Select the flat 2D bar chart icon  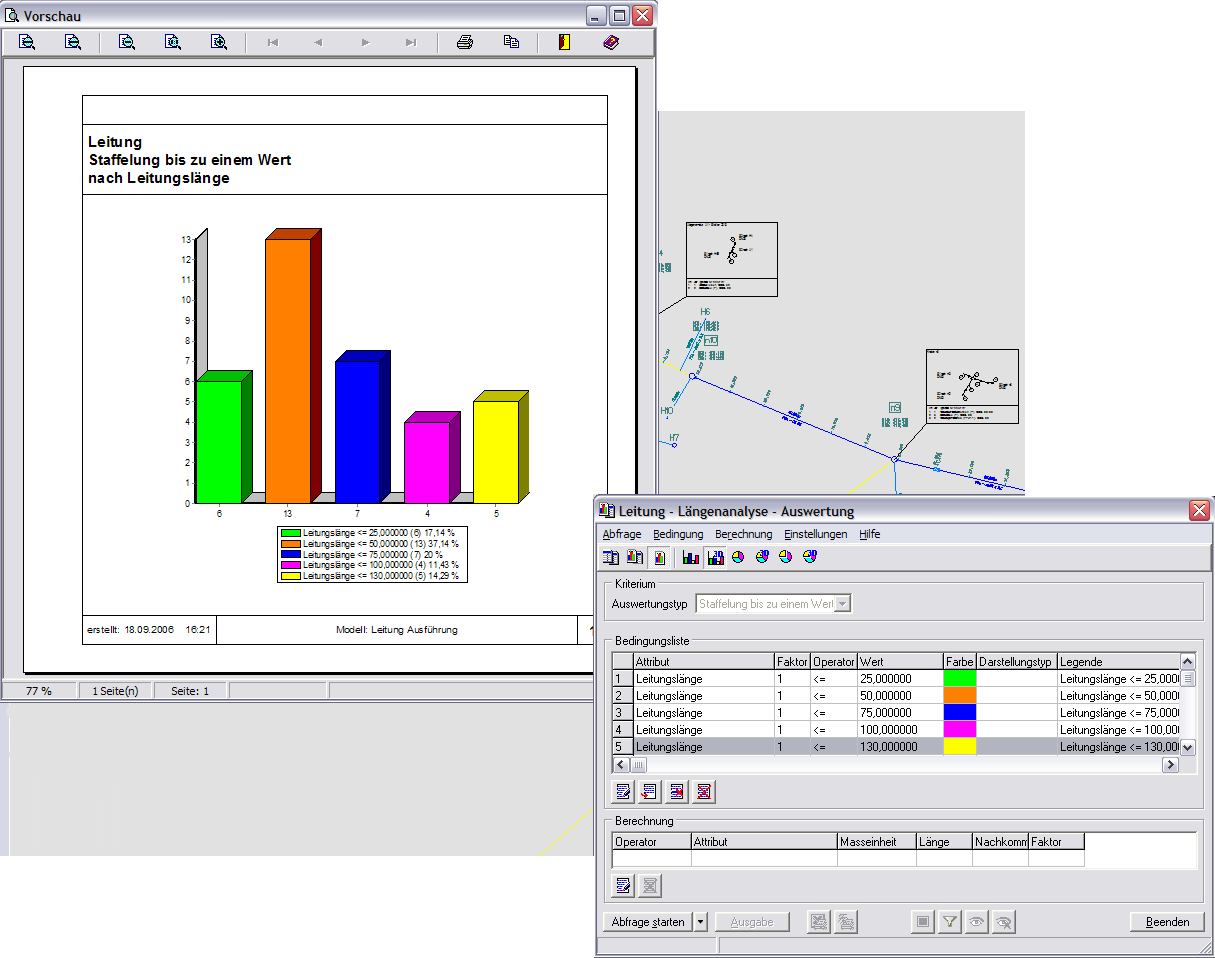[691, 557]
